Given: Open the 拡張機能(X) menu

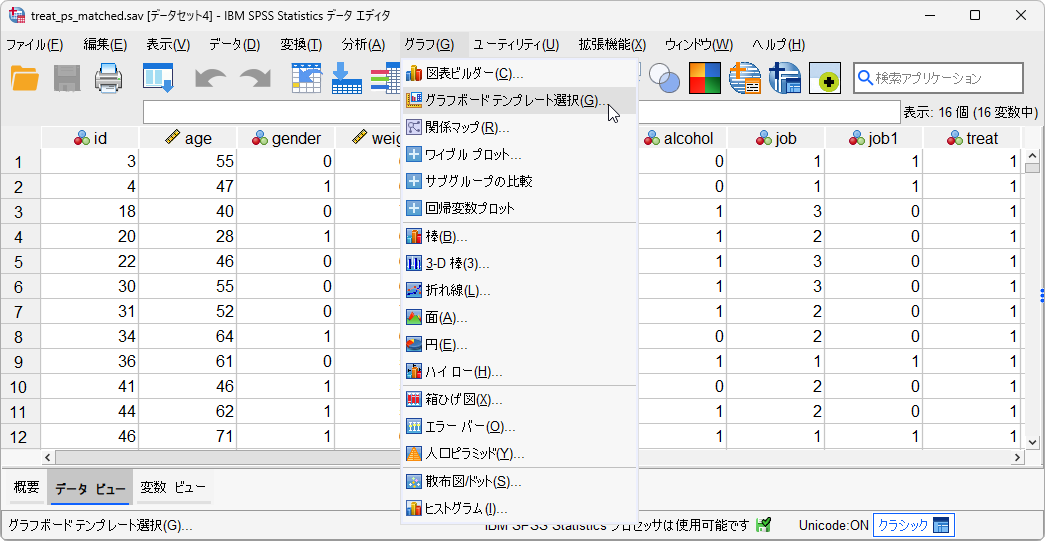Looking at the screenshot, I should [x=612, y=45].
